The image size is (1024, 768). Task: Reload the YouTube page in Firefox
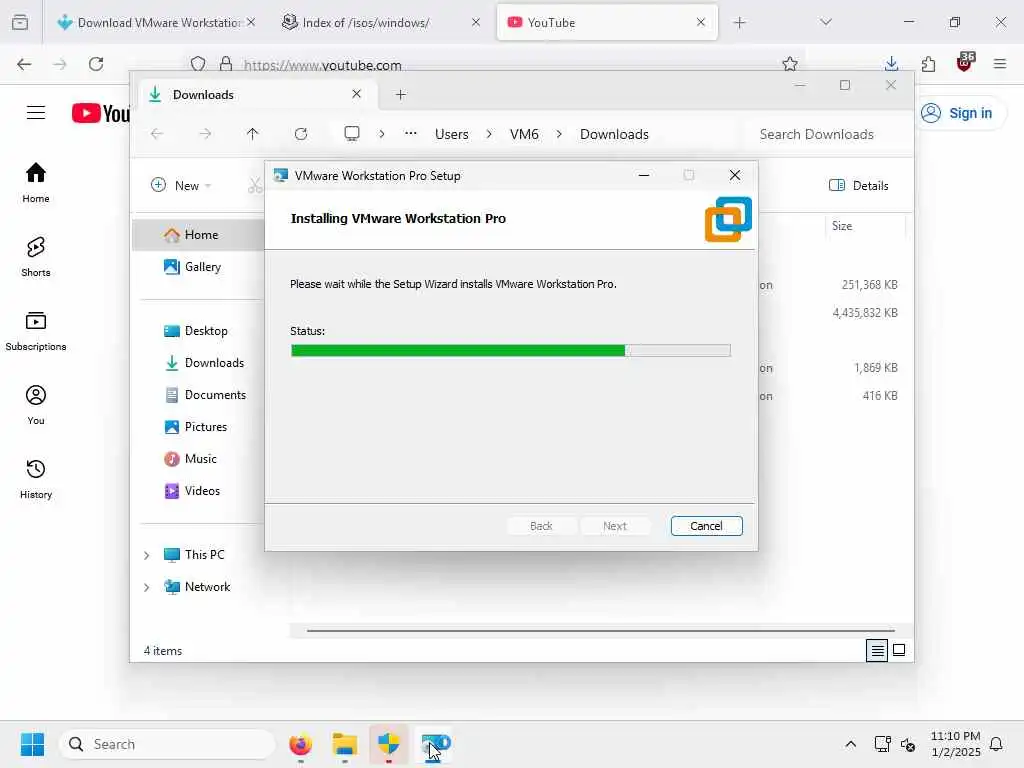tap(96, 64)
